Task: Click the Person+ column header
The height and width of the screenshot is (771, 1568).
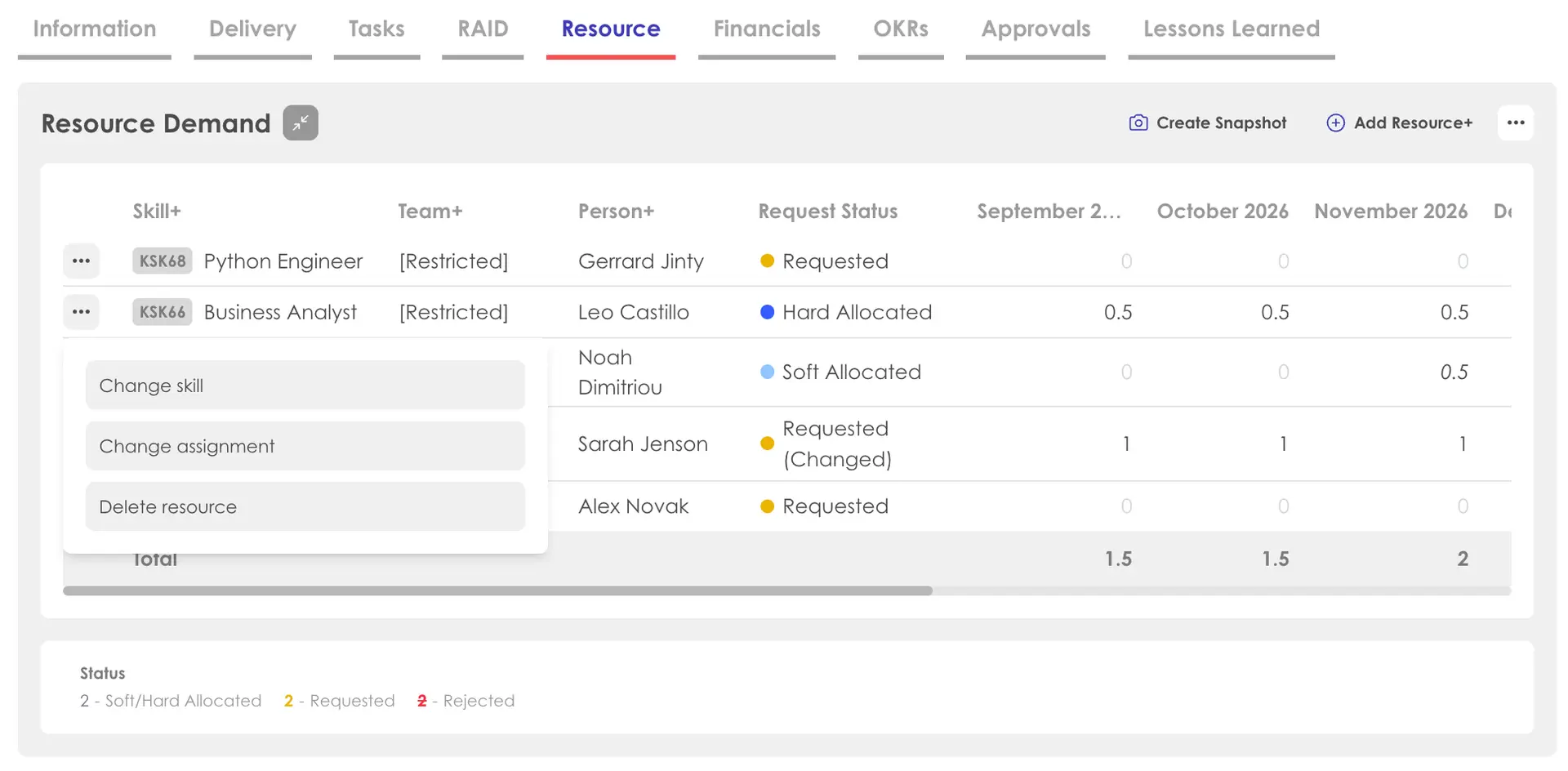Action: (617, 212)
